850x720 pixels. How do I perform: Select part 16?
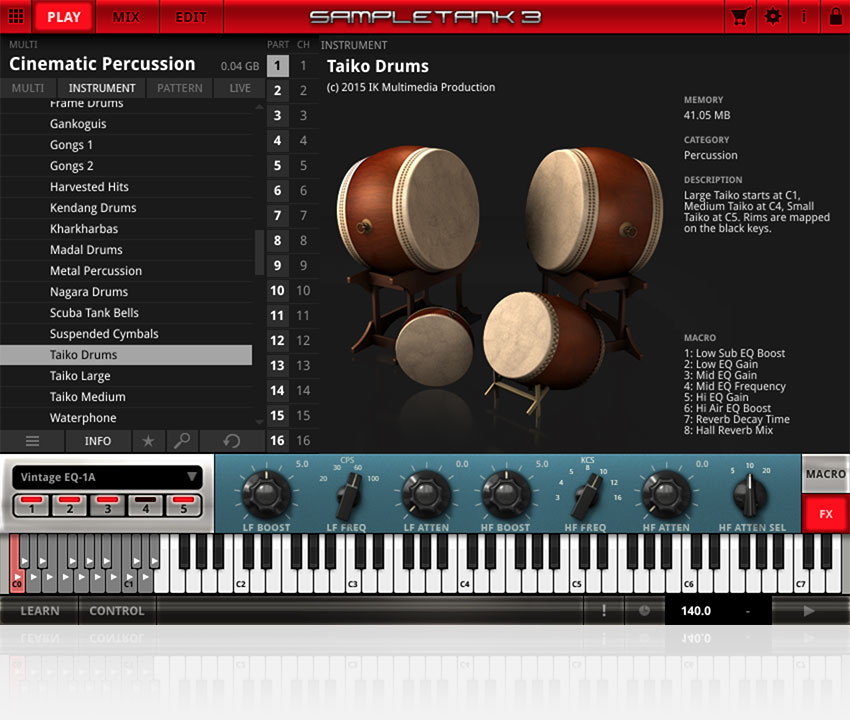[277, 440]
